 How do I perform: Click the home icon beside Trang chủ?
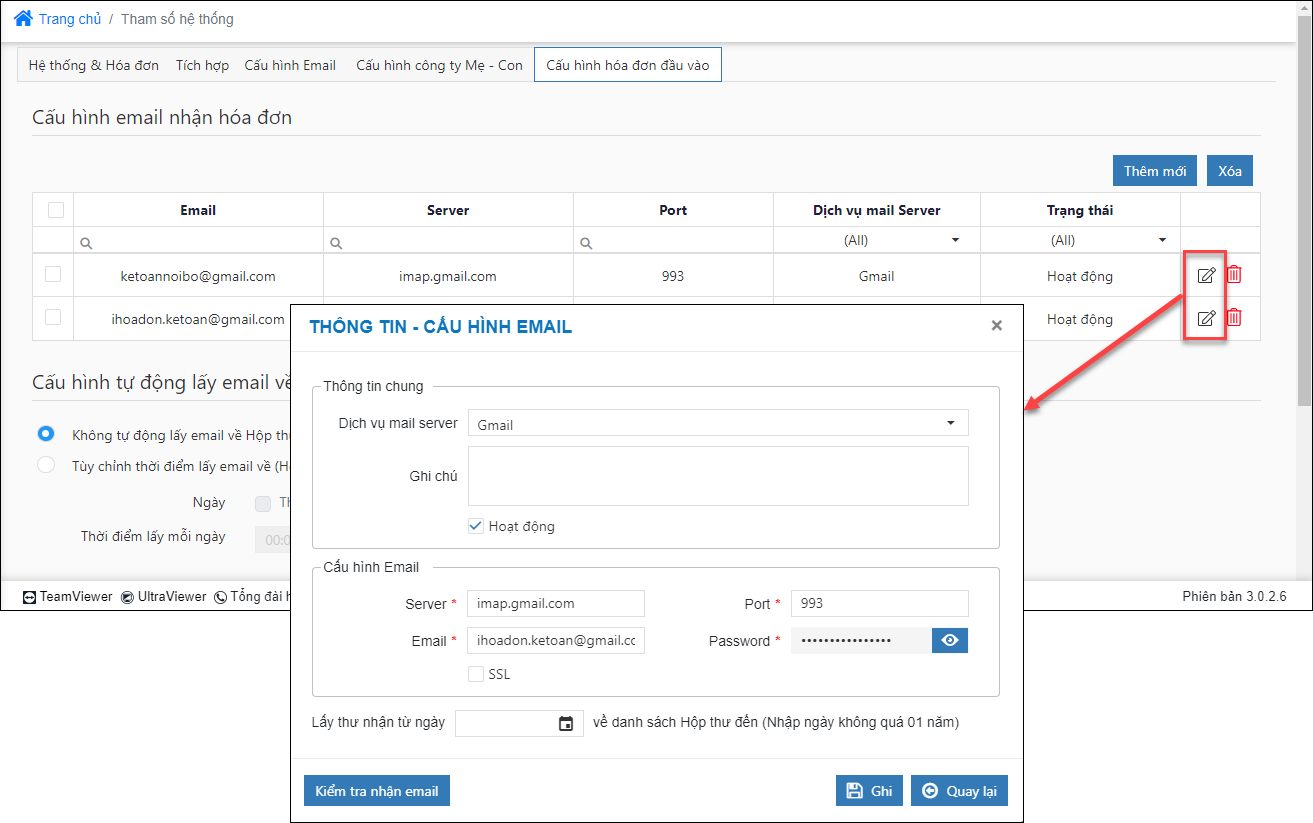tap(23, 18)
